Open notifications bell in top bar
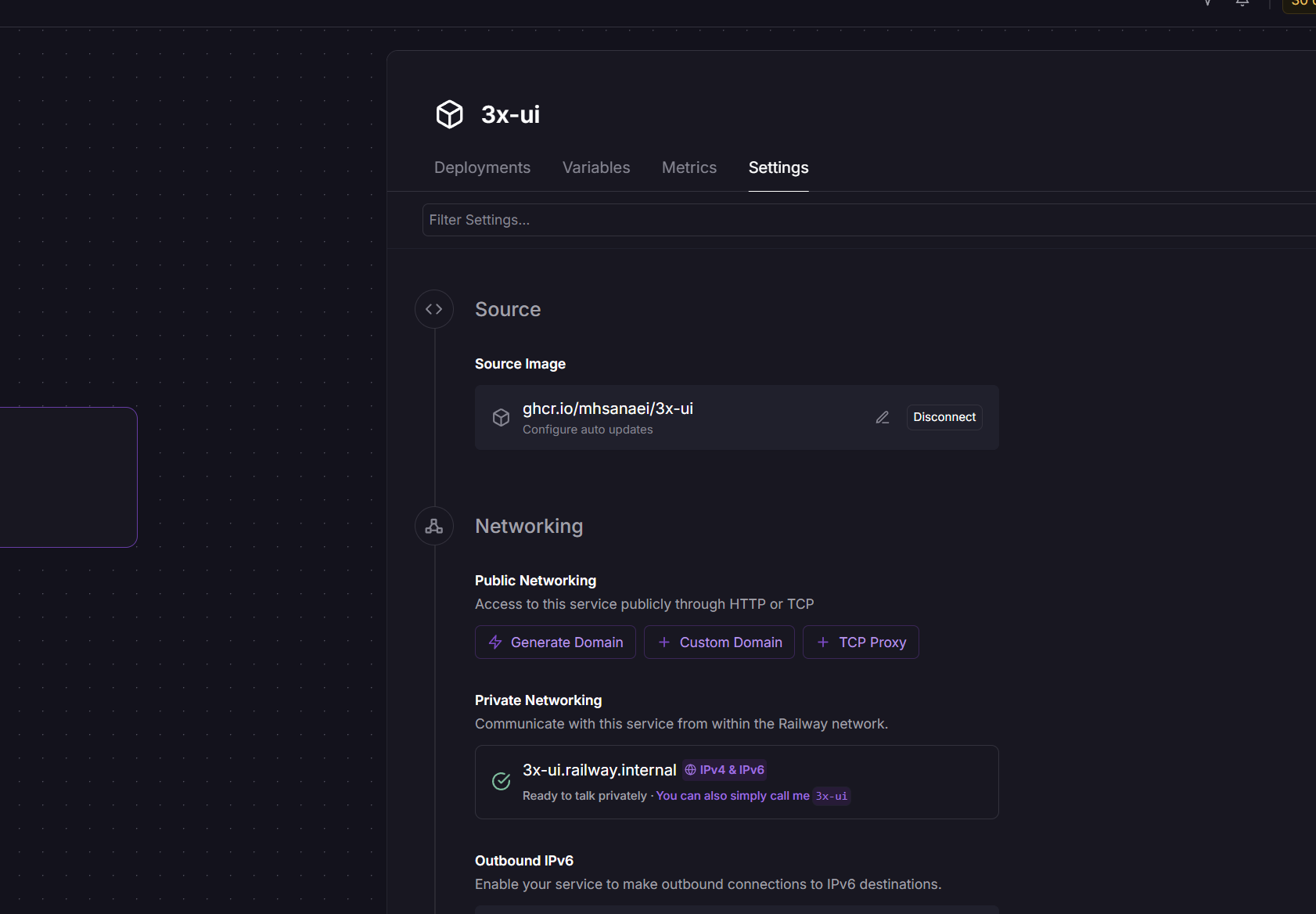The image size is (1316, 914). [x=1242, y=2]
